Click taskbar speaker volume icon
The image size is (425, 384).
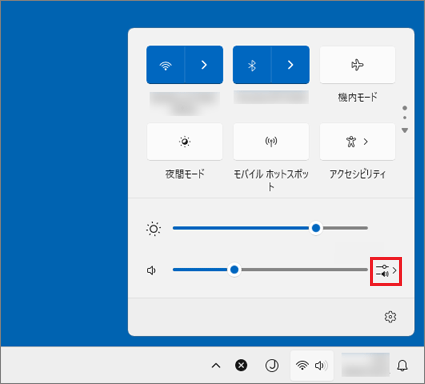(x=321, y=366)
